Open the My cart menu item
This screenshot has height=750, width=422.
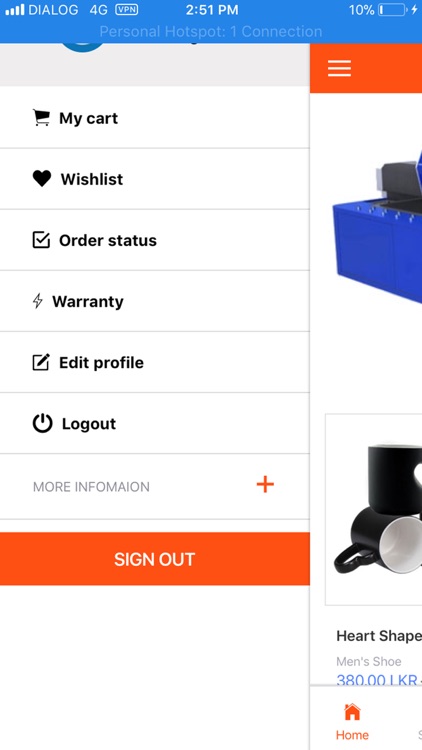coord(155,118)
